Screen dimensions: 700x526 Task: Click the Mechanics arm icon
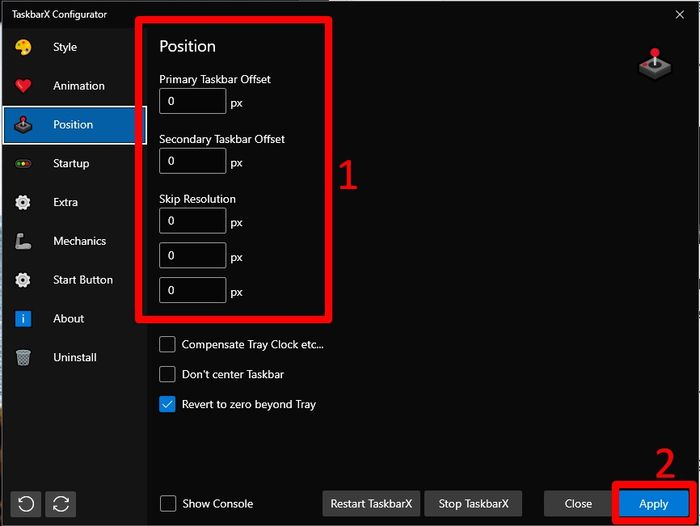click(x=23, y=241)
